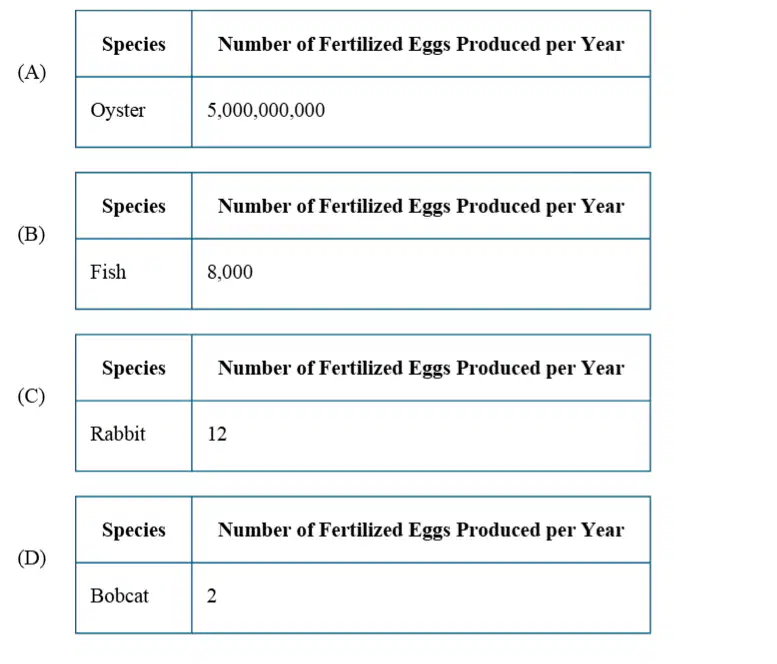Select answer option (B)
This screenshot has height=664, width=777.
32,234
